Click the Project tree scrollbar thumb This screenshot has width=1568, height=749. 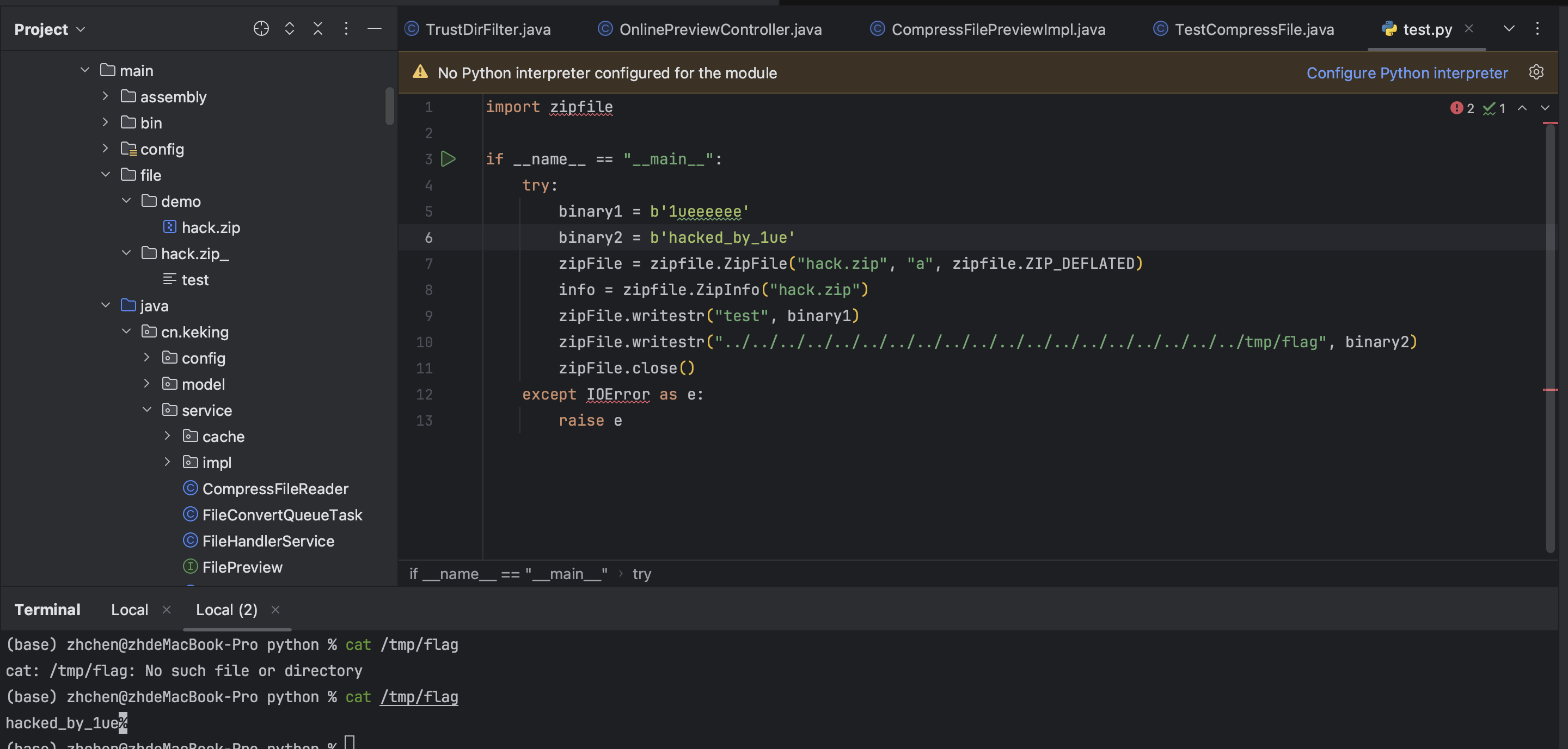coord(390,107)
